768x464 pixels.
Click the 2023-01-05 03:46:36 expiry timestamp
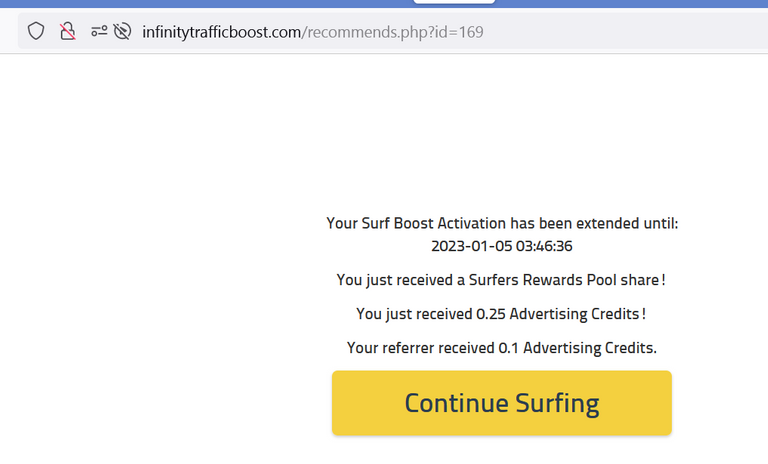pos(502,246)
